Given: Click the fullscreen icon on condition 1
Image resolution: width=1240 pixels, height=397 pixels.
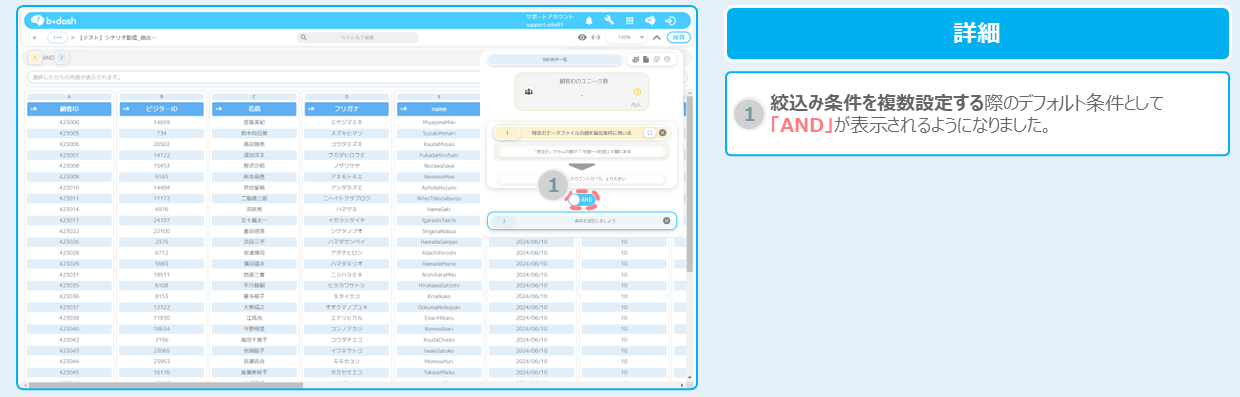Looking at the screenshot, I should (649, 132).
